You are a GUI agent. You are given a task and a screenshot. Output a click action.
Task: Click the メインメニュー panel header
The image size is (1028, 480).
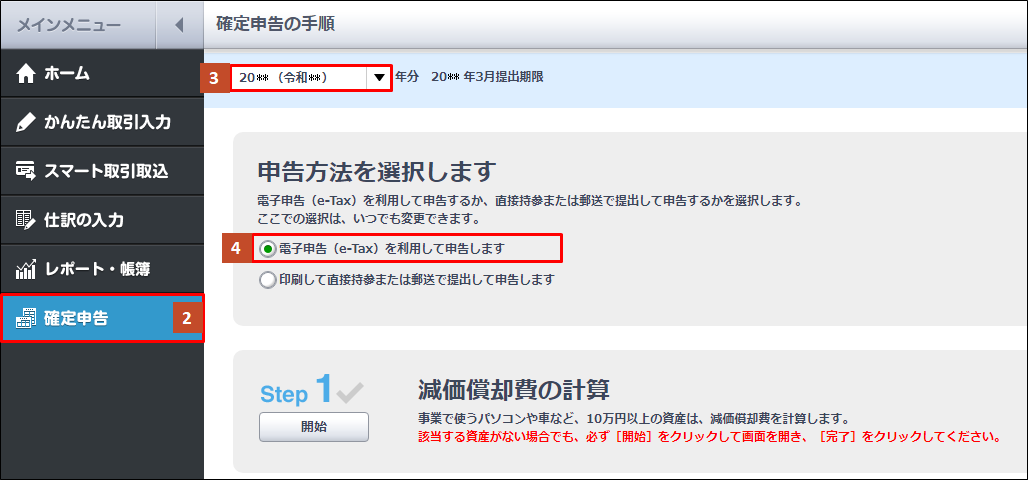tap(69, 25)
